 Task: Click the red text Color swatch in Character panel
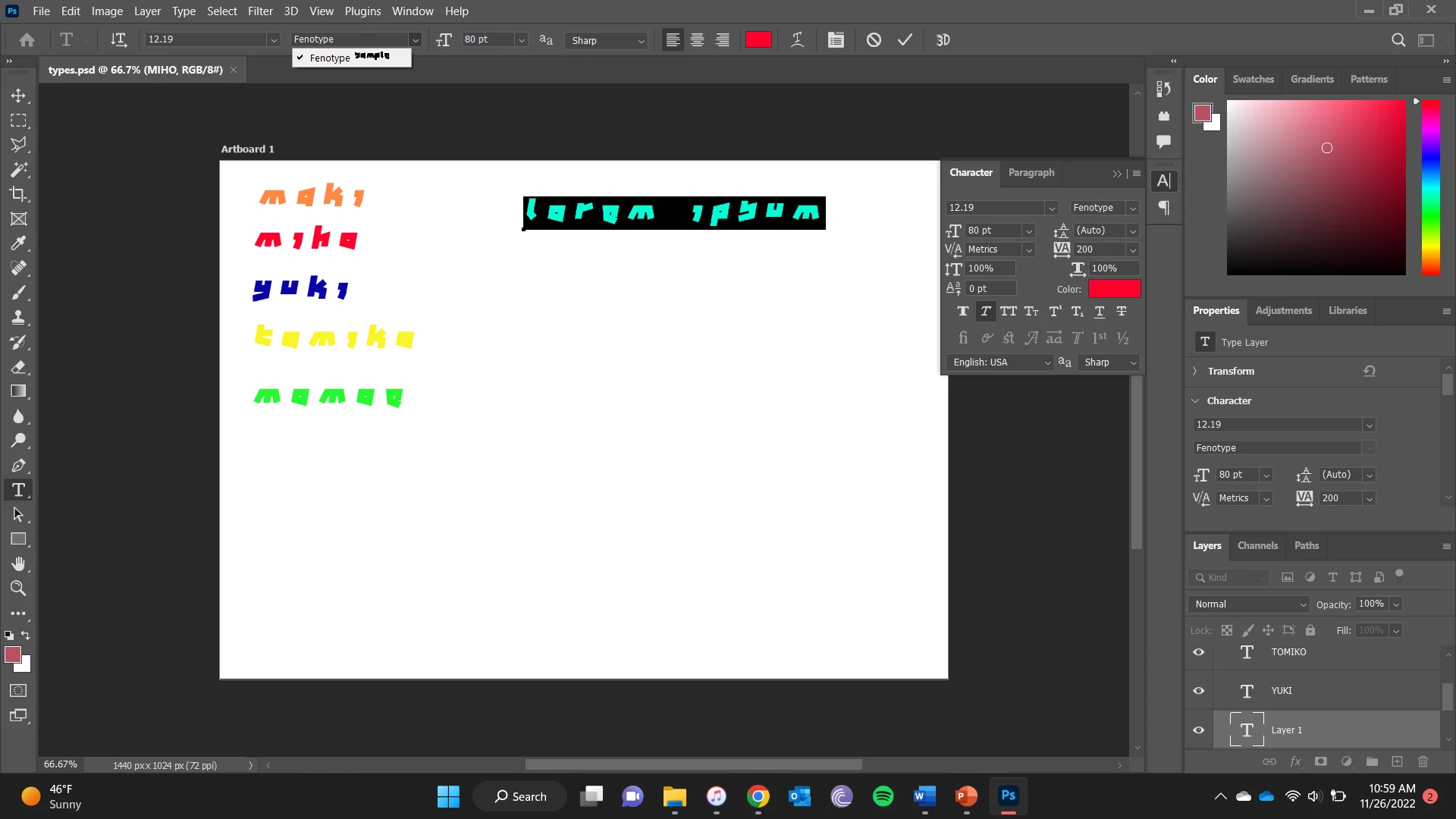[1114, 289]
